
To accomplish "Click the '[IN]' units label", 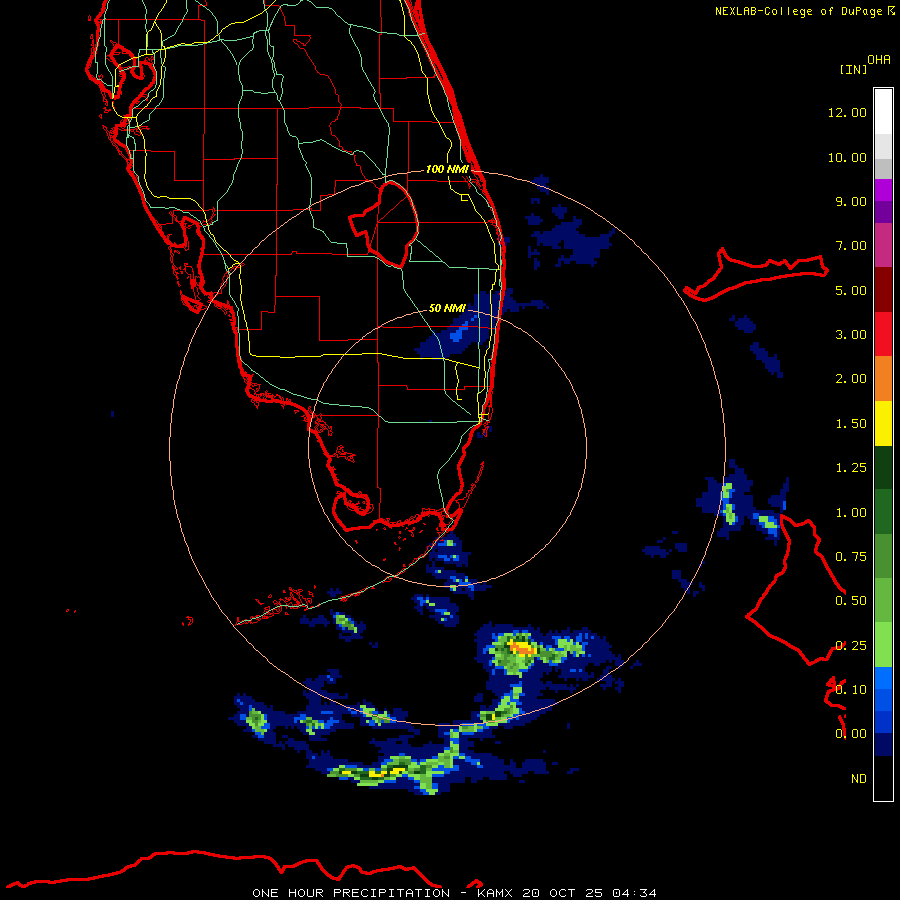I will click(x=853, y=69).
